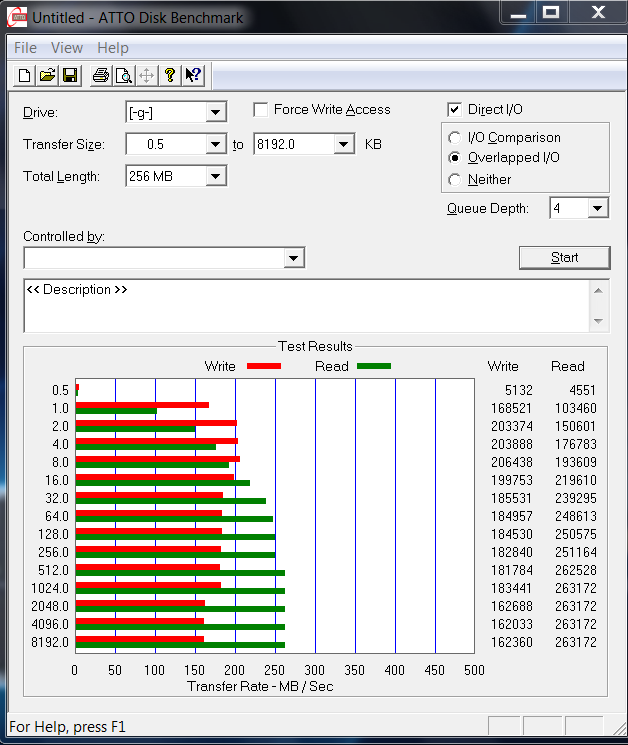Expand the Total Length dropdown
Screen dimensions: 628x745
[215, 177]
